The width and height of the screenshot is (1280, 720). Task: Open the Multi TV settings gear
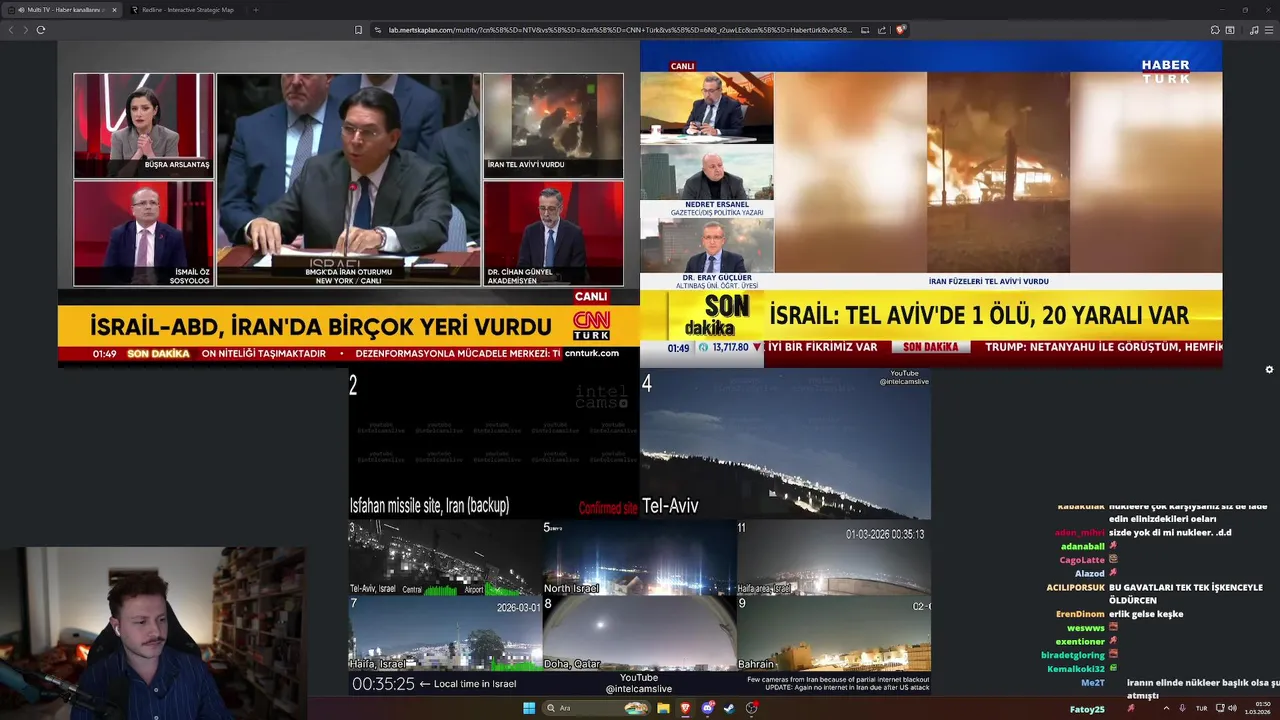[x=1269, y=369]
